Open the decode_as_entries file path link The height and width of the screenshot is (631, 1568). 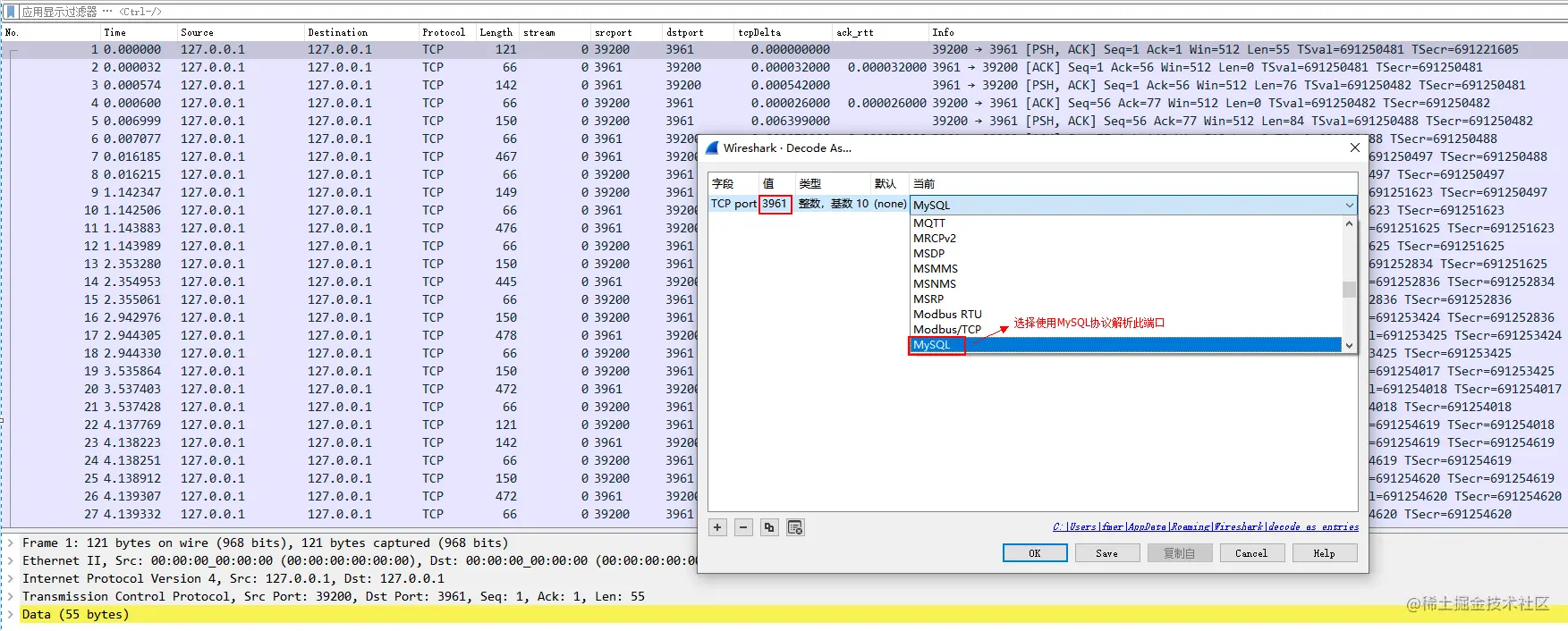(1206, 527)
